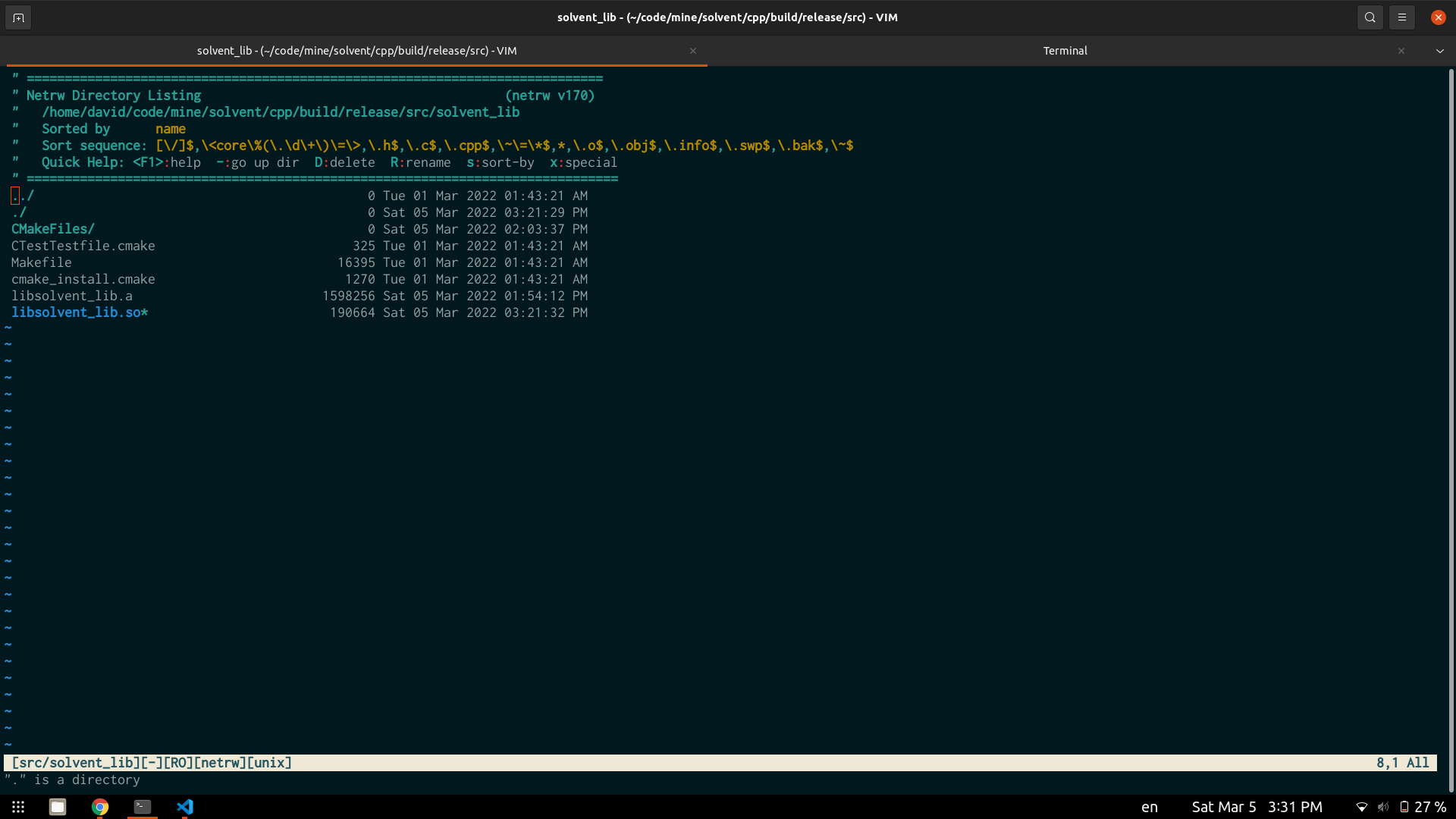
Task: Select the solvent_lib VIM tab
Action: click(x=356, y=51)
